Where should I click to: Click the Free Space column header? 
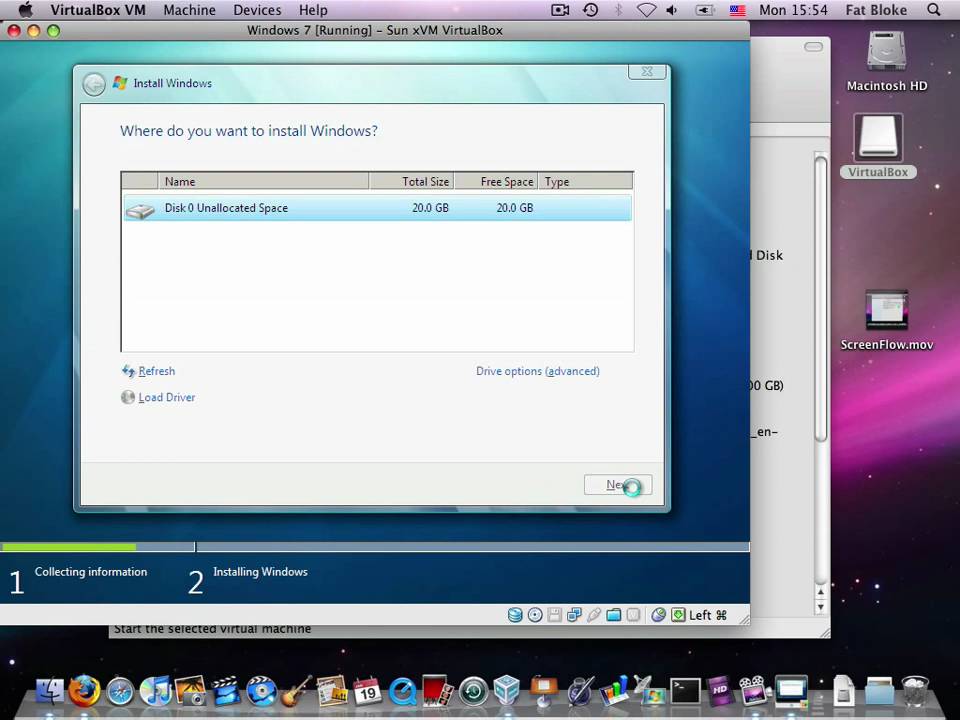[496, 181]
